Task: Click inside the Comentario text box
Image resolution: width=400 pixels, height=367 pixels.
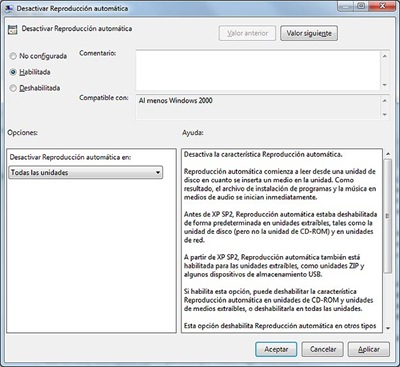Action: point(258,70)
